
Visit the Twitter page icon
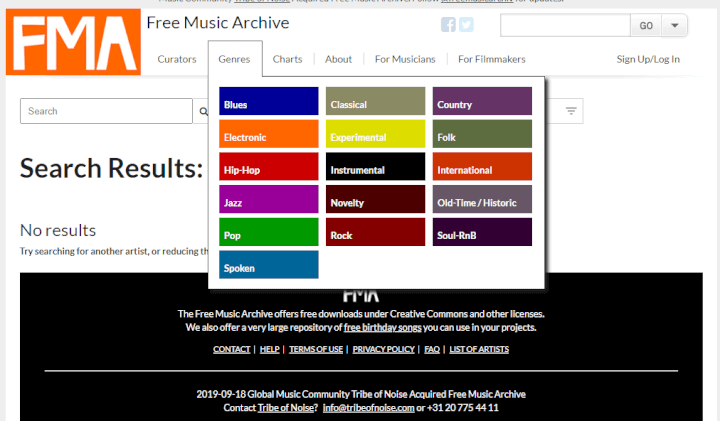[x=466, y=24]
